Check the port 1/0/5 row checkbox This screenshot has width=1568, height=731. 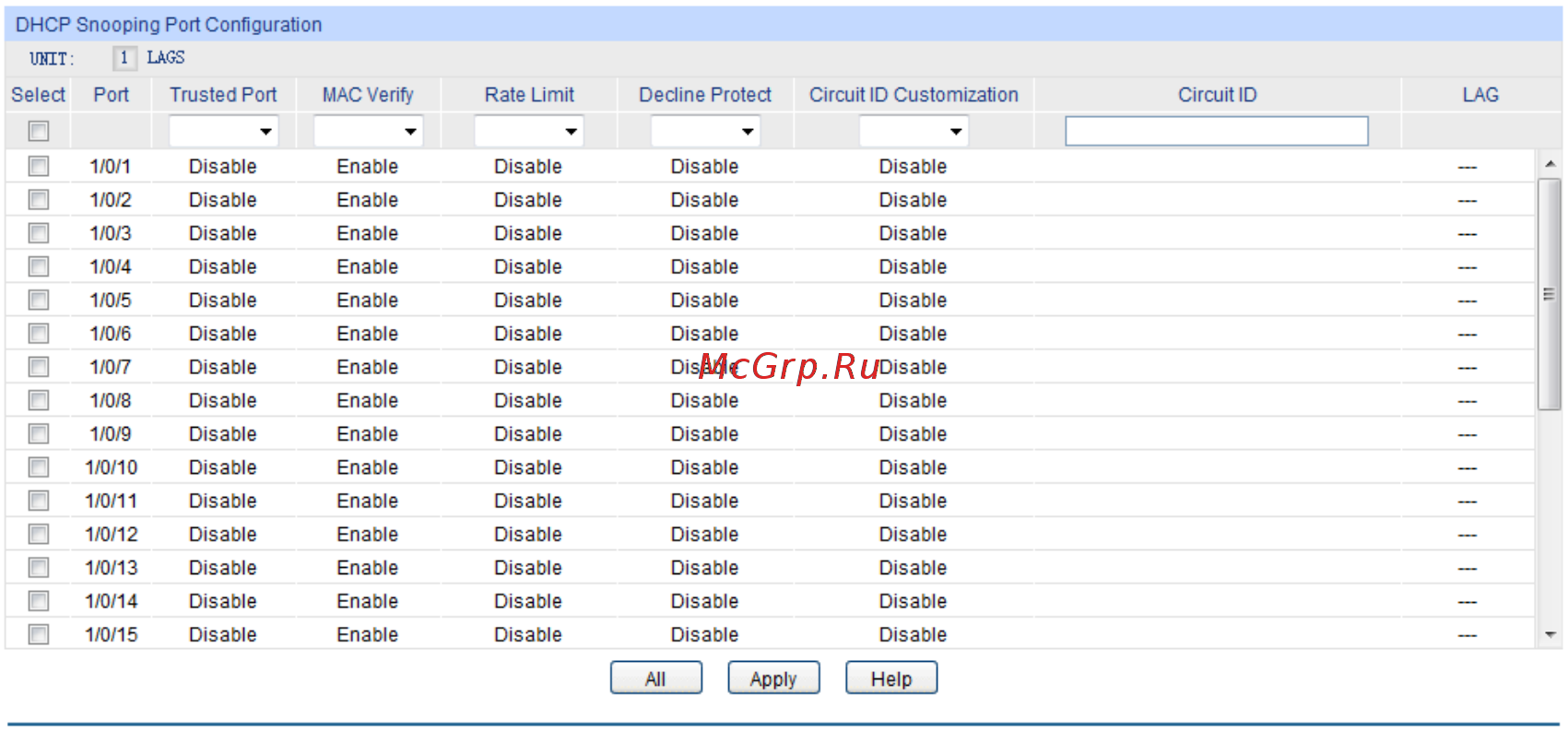tap(39, 300)
